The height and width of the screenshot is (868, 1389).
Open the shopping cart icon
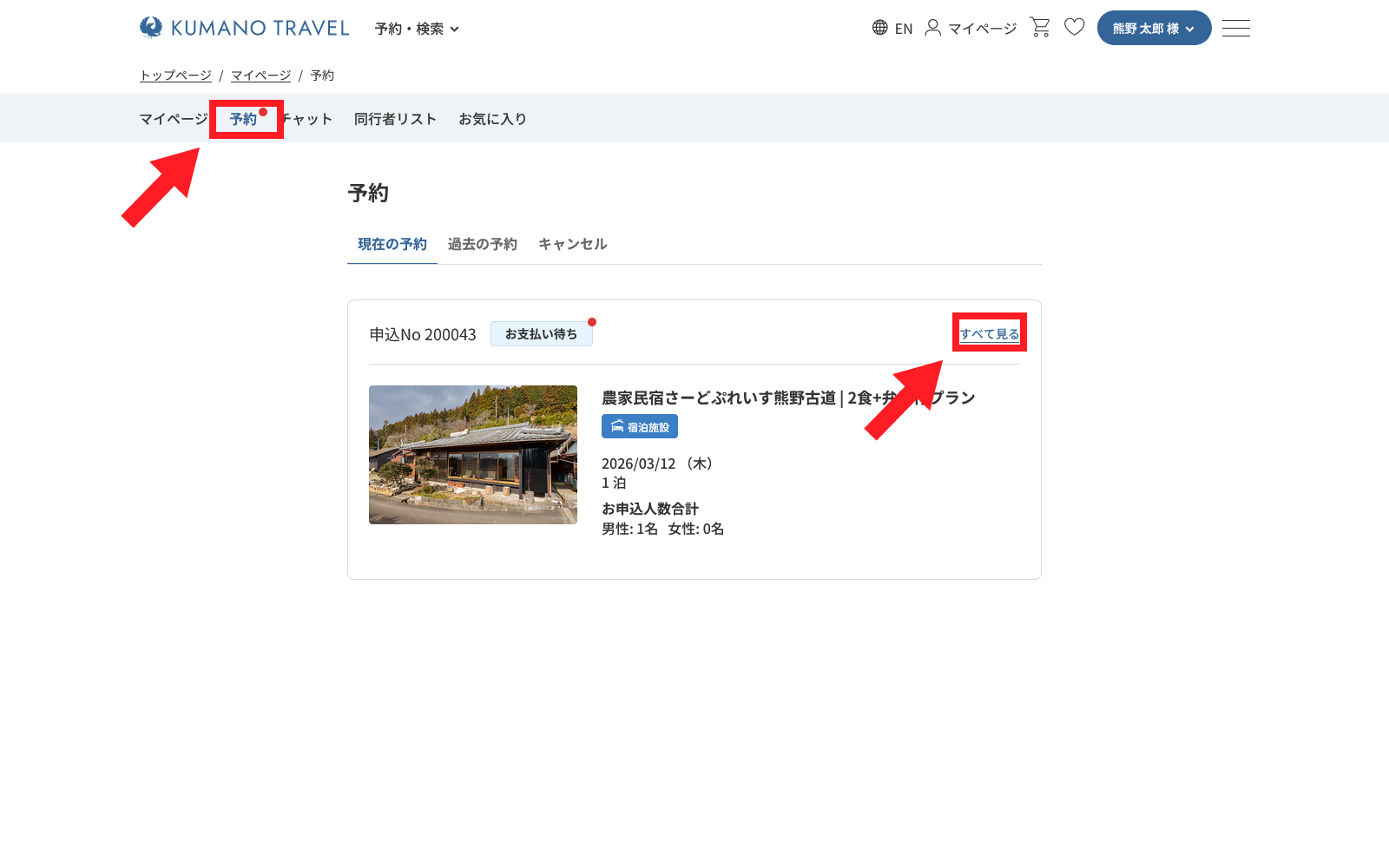pos(1039,28)
